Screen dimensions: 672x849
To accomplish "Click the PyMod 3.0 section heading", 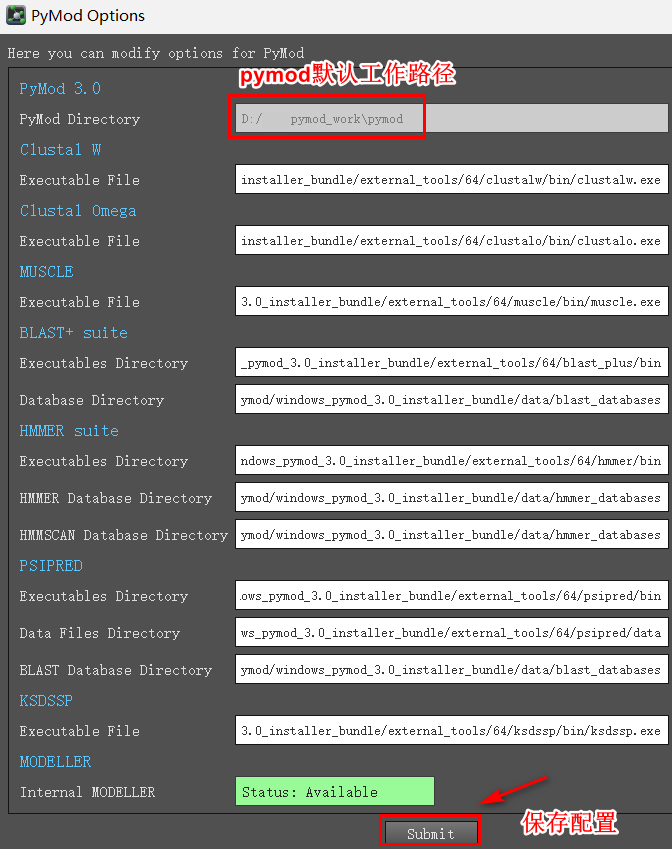I will coord(60,88).
